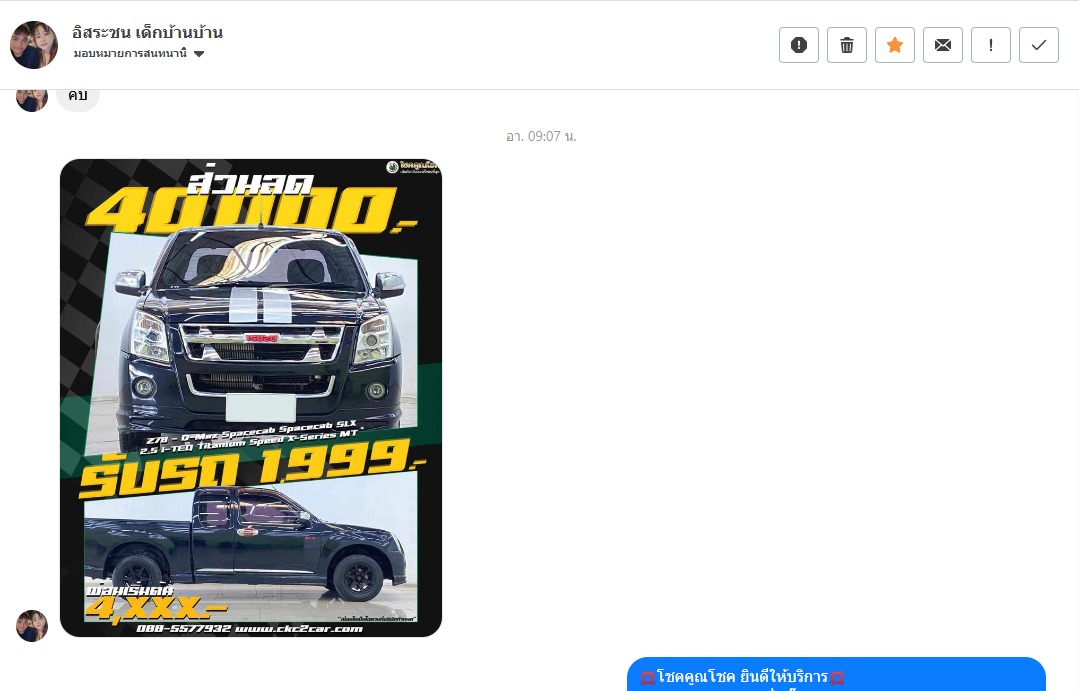Click small avatar next to คับ message
Viewport: 1079px width, 691px height.
[32, 98]
